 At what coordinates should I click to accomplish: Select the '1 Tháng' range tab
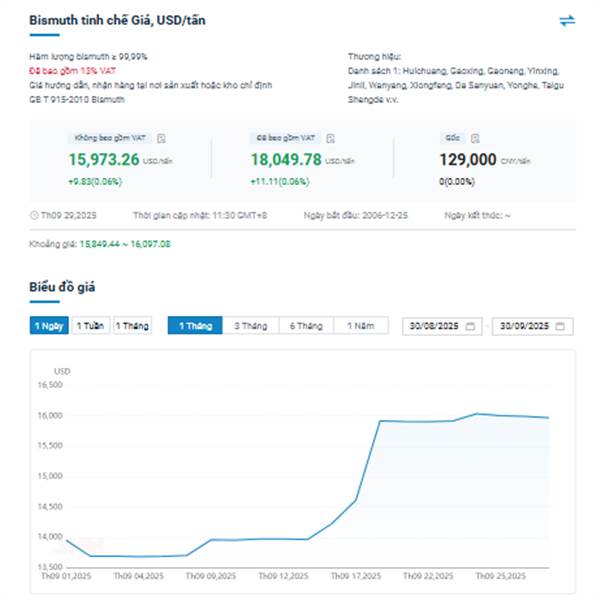195,327
